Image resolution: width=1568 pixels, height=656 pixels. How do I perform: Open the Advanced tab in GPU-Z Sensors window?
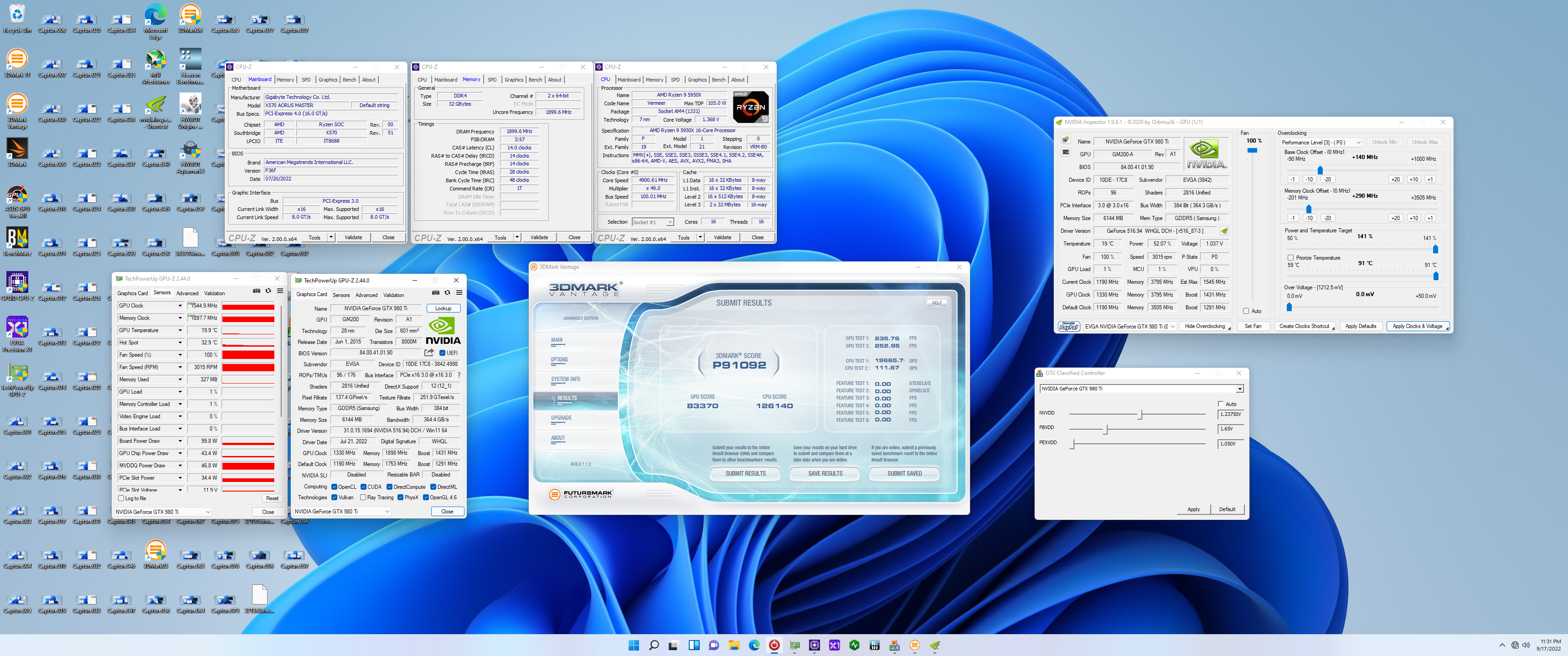[187, 293]
